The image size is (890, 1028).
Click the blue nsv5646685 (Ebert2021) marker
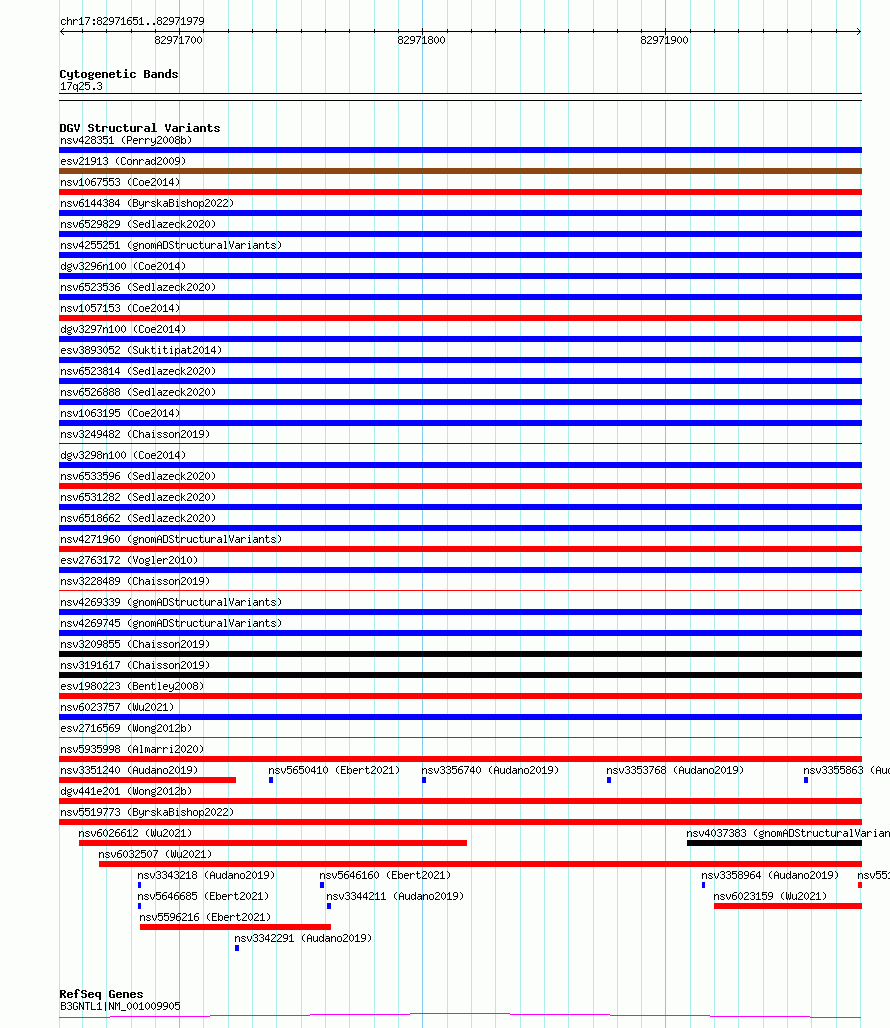coord(140,905)
